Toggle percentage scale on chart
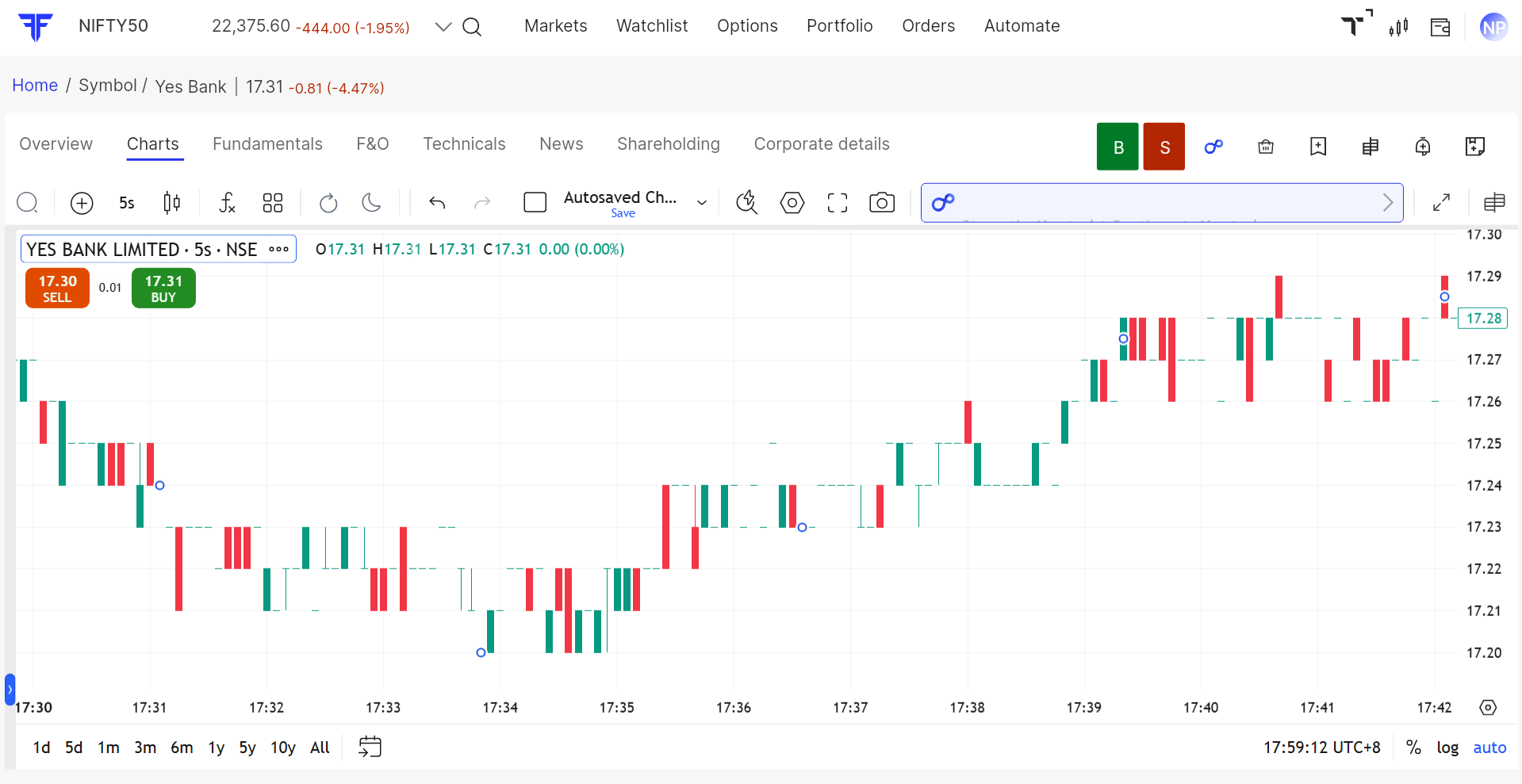 point(1413,748)
